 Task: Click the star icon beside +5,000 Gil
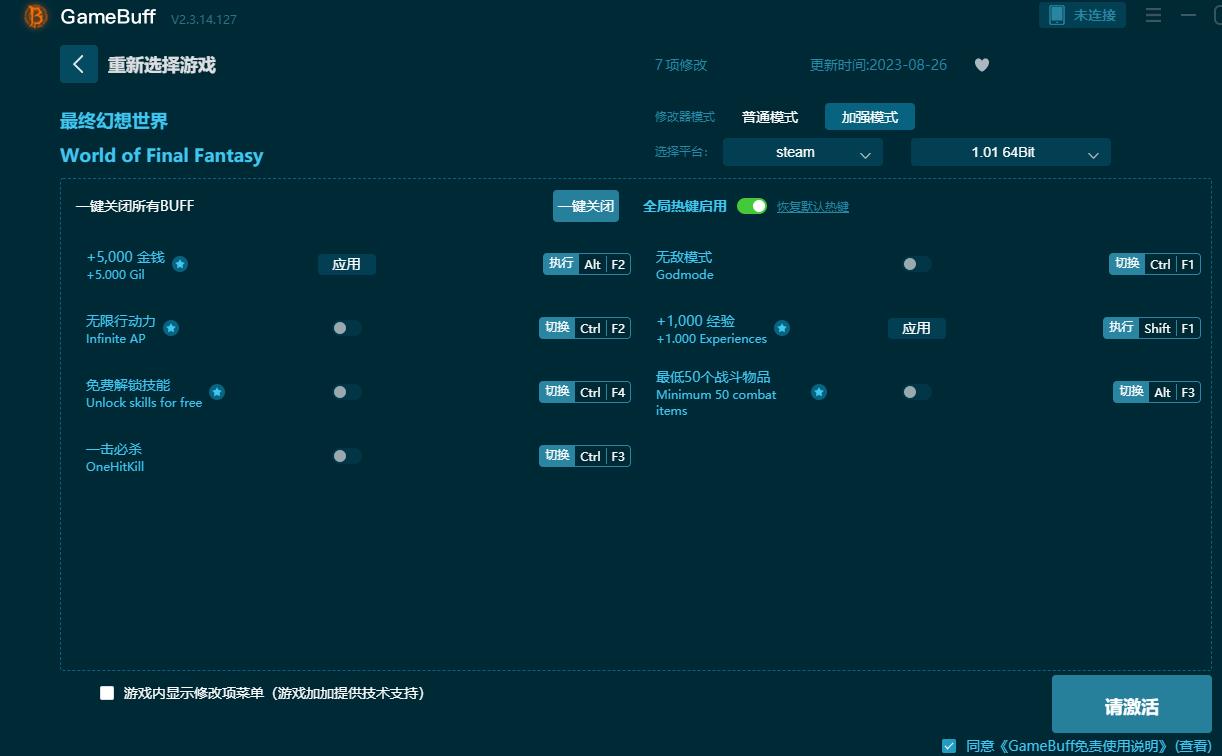click(180, 264)
